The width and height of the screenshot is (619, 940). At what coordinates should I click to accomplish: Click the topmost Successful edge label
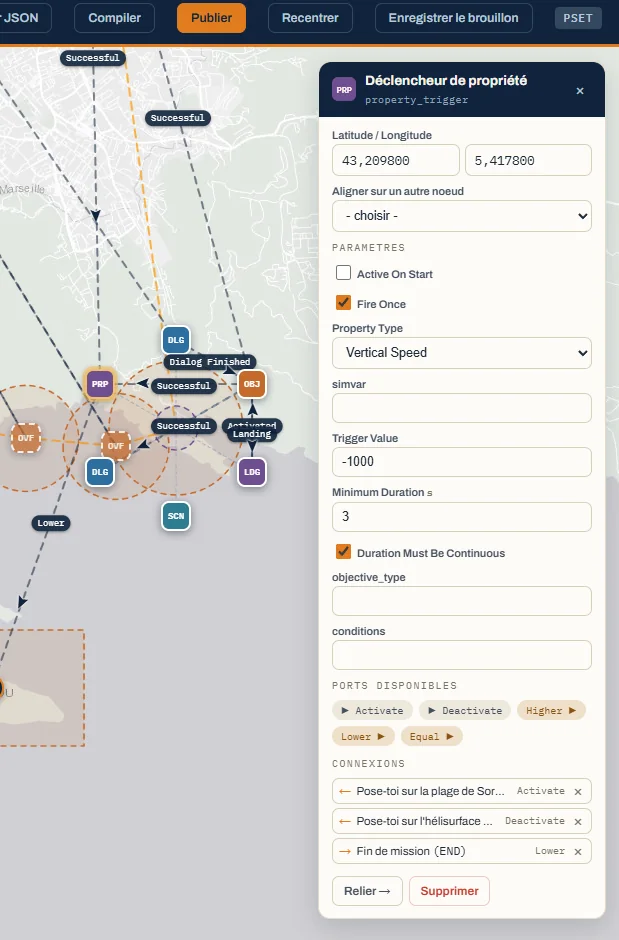tap(92, 58)
